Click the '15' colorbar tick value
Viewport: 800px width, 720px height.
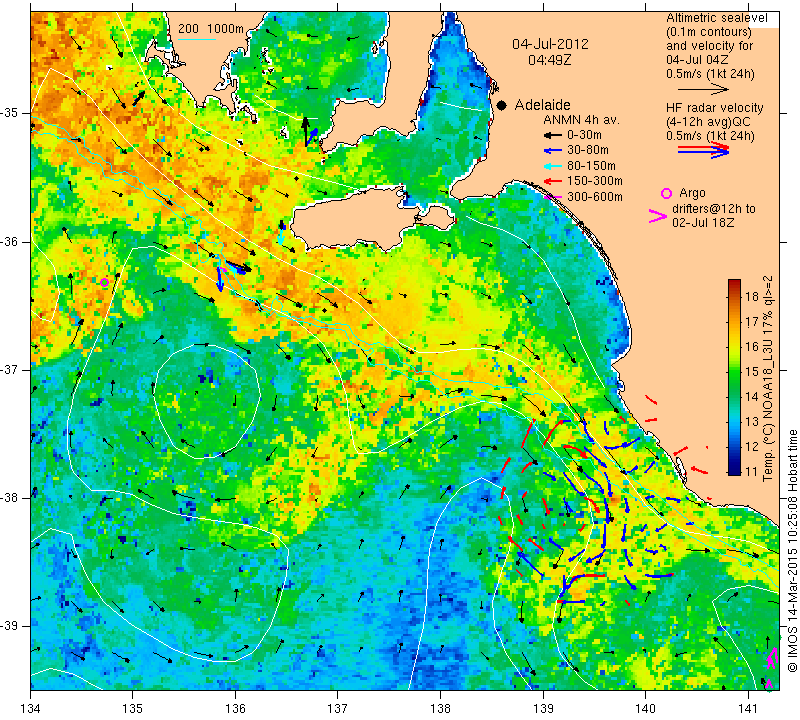pyautogui.click(x=752, y=371)
